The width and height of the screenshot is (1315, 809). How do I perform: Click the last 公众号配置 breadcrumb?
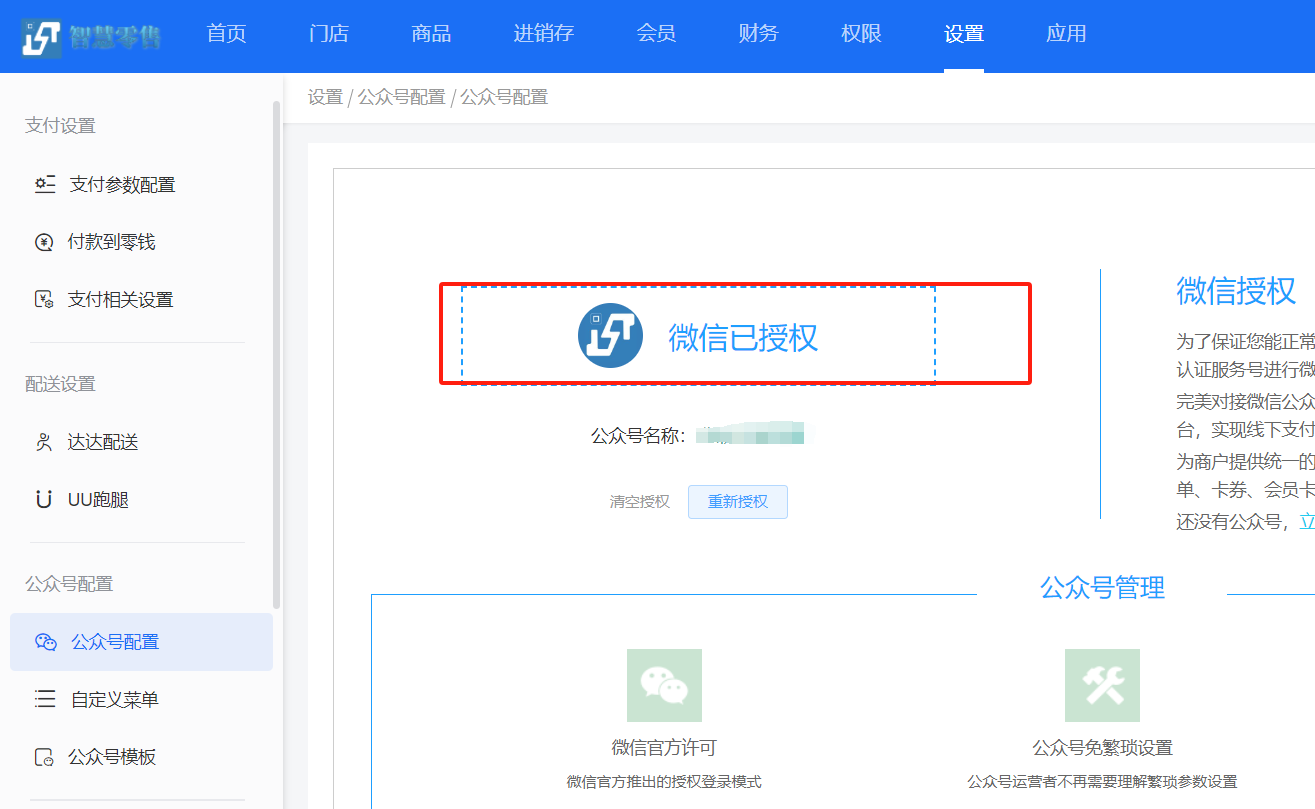click(504, 97)
